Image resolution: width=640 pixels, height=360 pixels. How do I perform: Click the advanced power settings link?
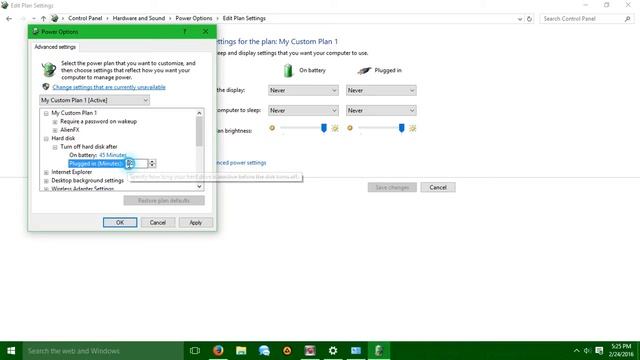pyautogui.click(x=241, y=162)
